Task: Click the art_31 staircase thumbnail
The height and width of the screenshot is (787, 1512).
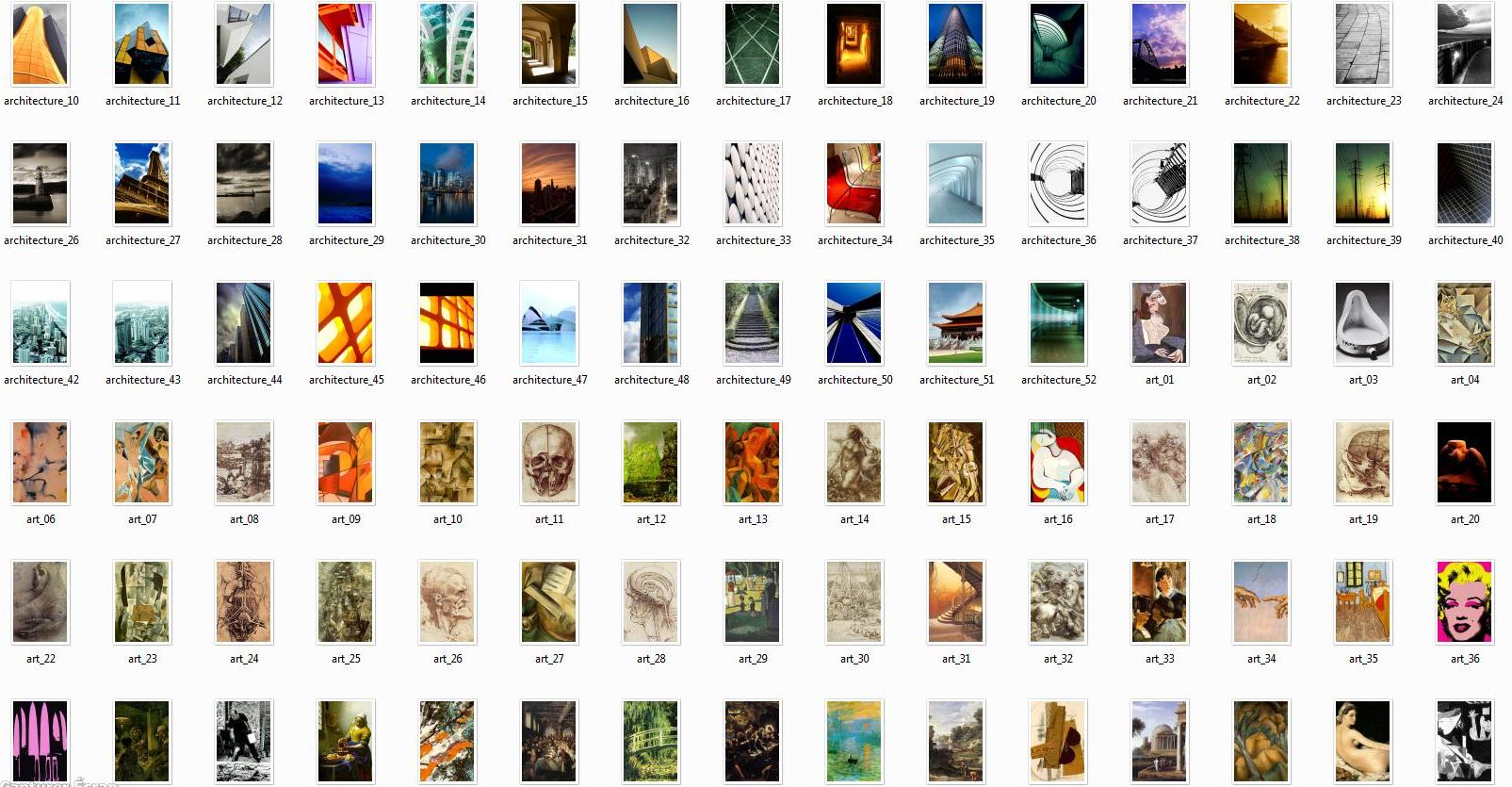Action: click(x=956, y=602)
